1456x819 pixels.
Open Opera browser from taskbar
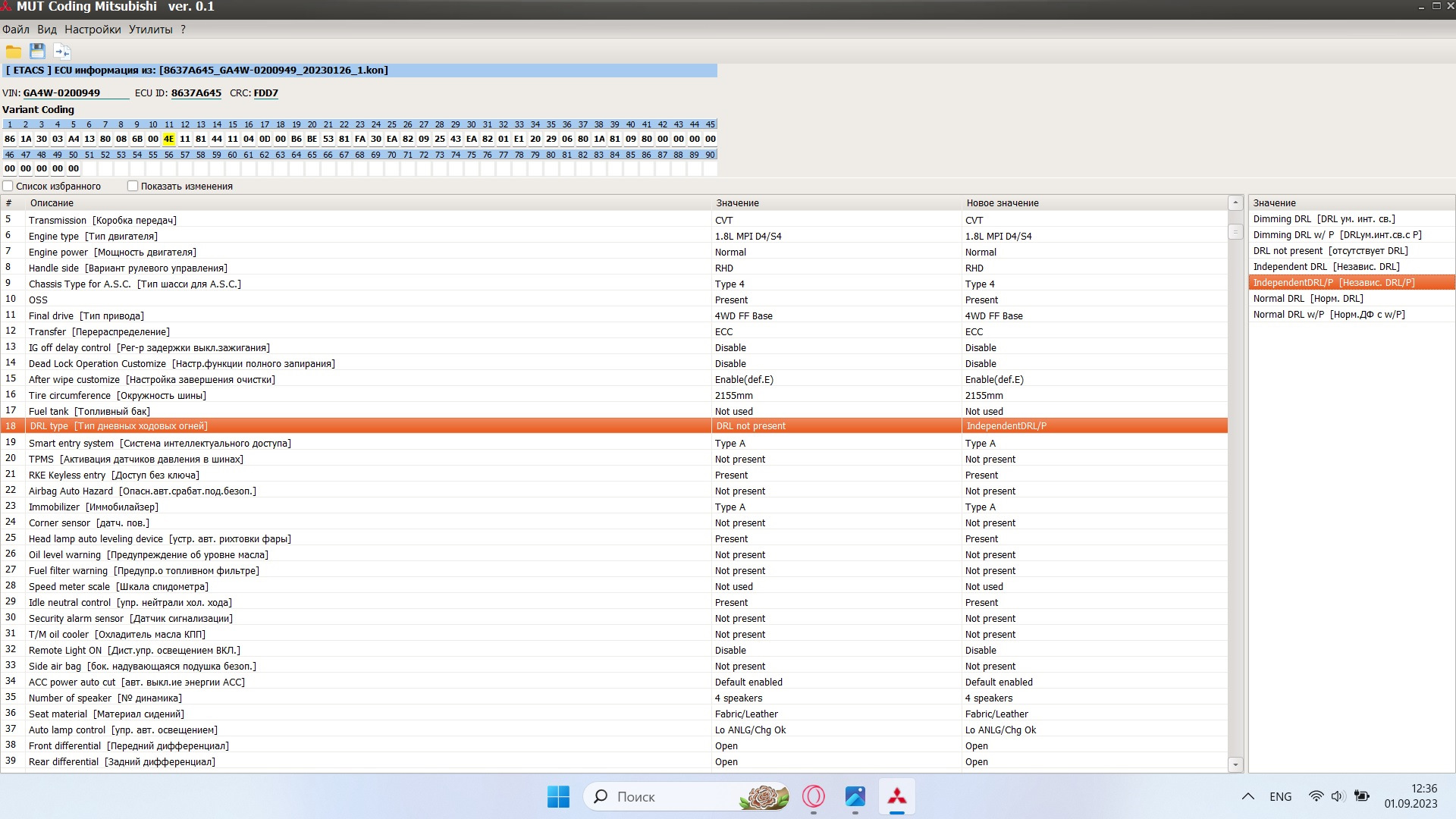click(x=814, y=796)
